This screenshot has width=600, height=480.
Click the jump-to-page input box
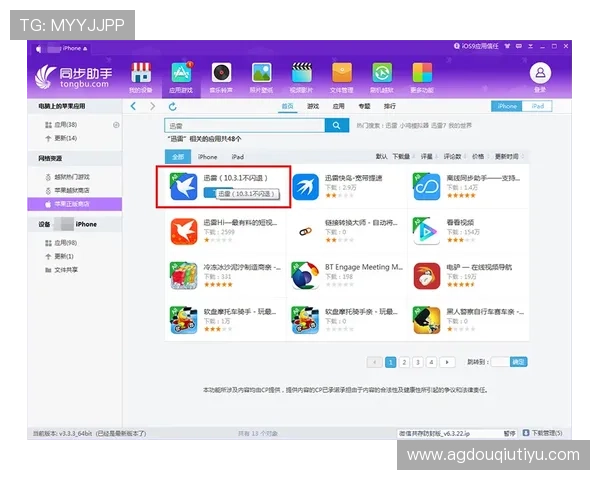click(500, 362)
